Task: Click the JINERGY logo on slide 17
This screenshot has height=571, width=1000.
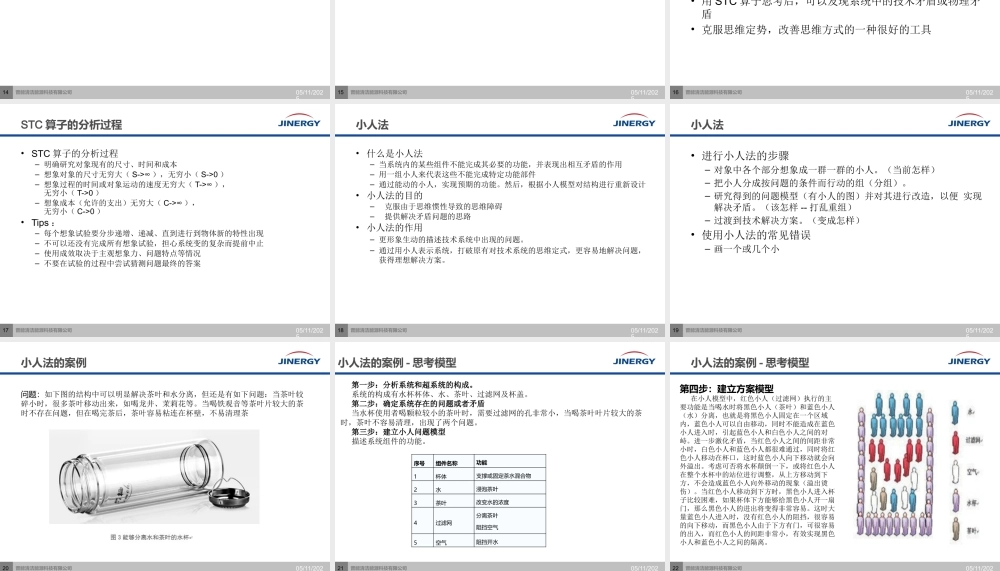Action: pos(299,121)
